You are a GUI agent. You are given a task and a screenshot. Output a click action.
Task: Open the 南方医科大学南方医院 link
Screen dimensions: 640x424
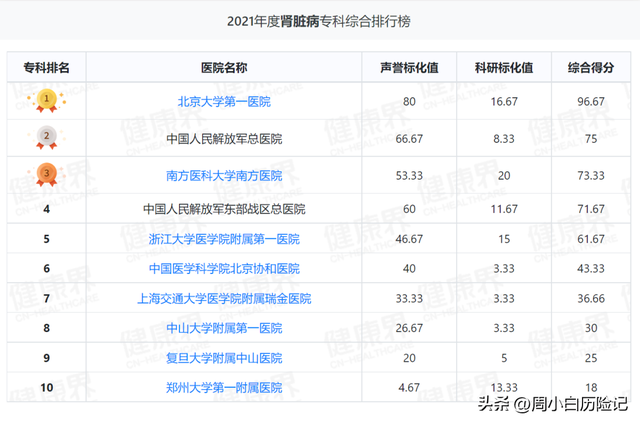pyautogui.click(x=224, y=176)
